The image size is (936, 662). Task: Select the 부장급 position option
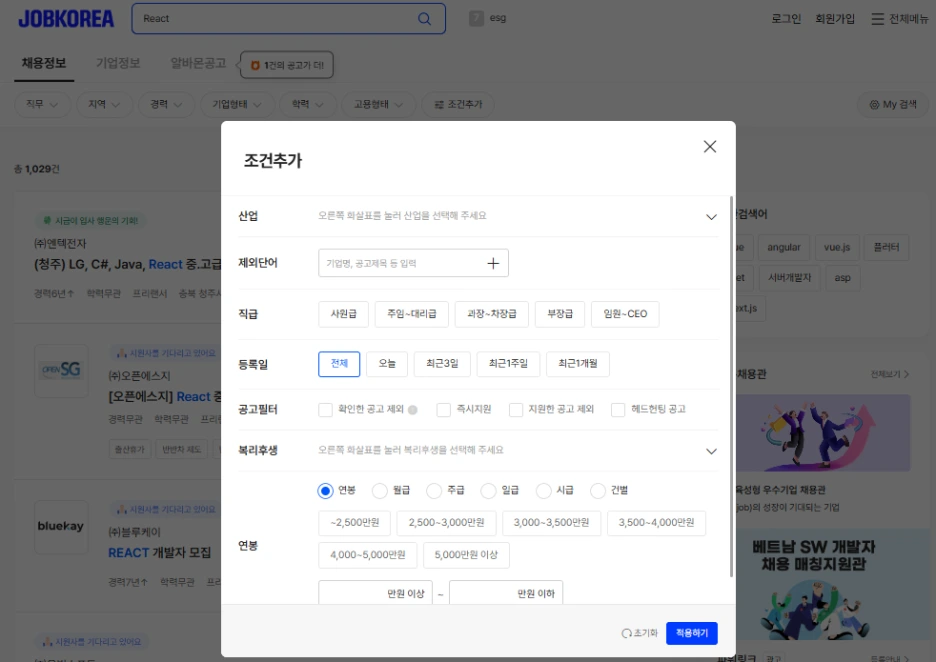tap(559, 314)
